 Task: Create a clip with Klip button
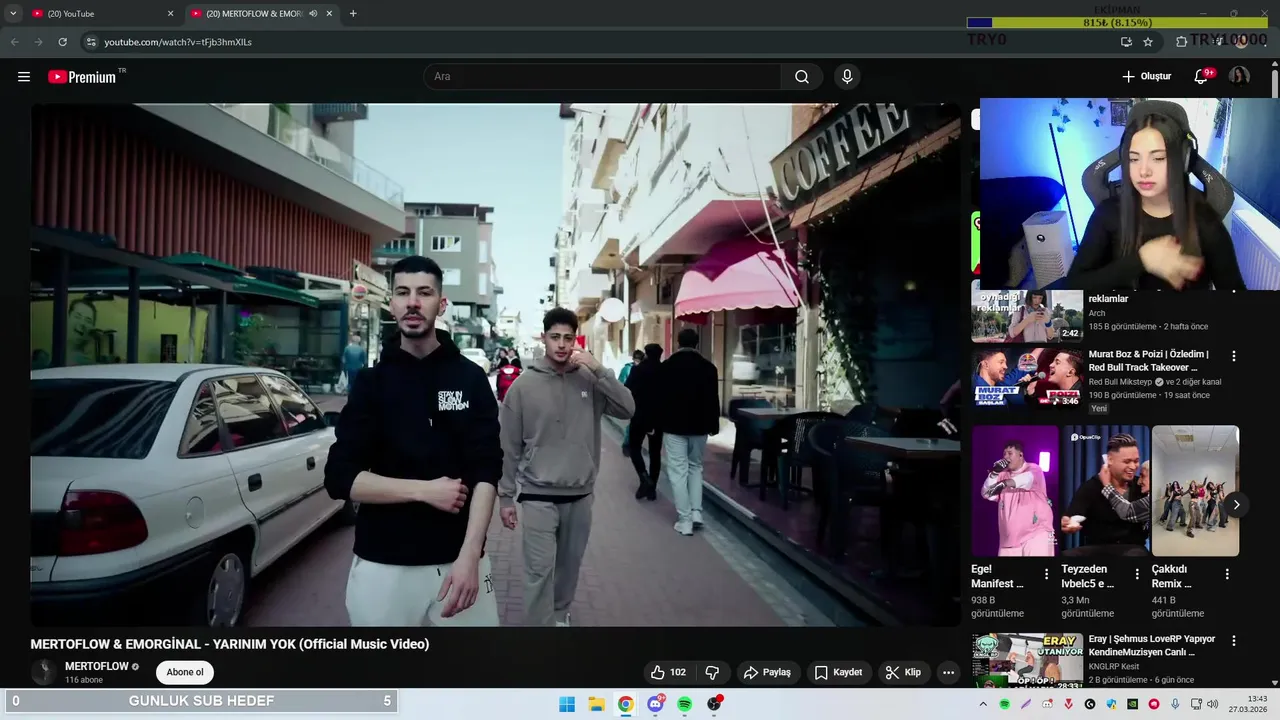click(903, 673)
